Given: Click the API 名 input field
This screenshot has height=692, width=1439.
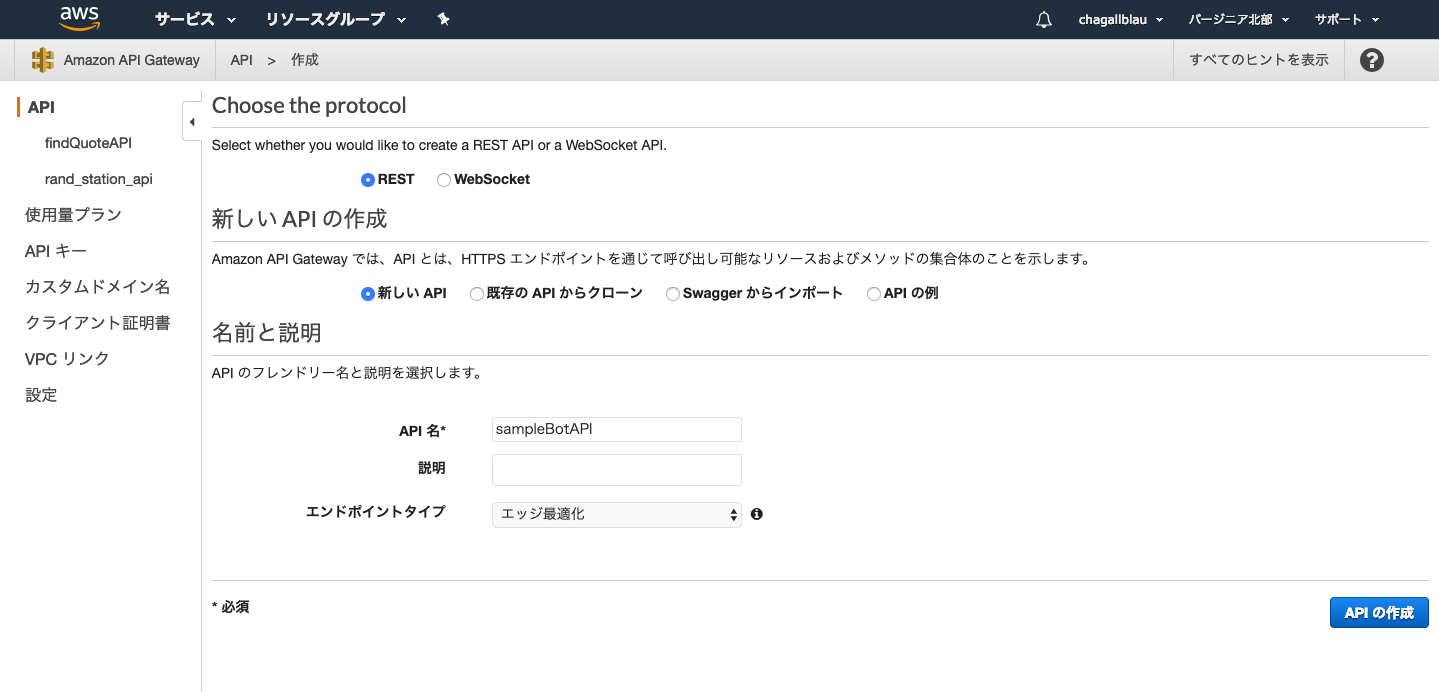Looking at the screenshot, I should pyautogui.click(x=617, y=429).
